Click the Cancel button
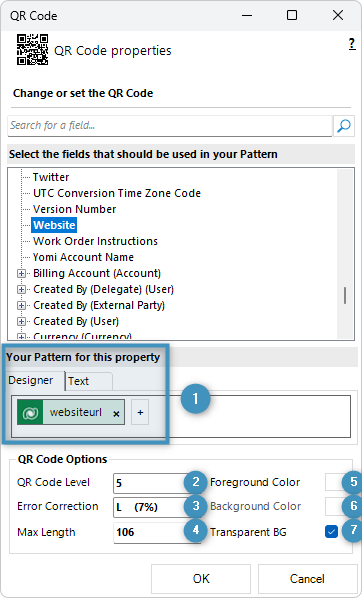The image size is (362, 598). pos(307,579)
